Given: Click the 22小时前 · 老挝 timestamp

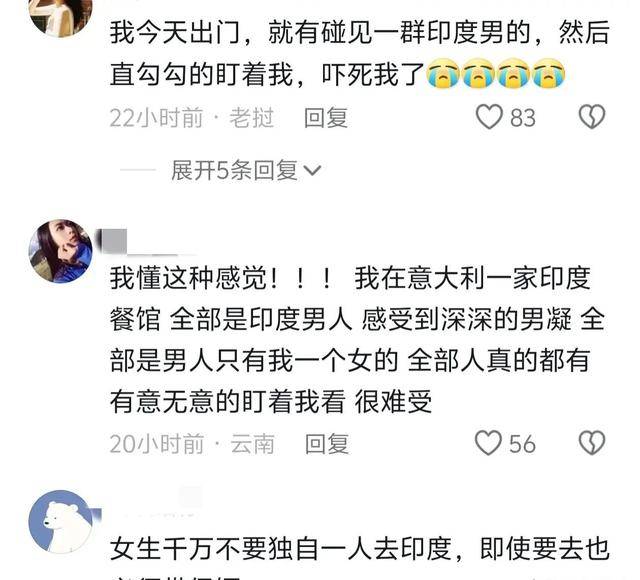Looking at the screenshot, I should click(191, 118).
